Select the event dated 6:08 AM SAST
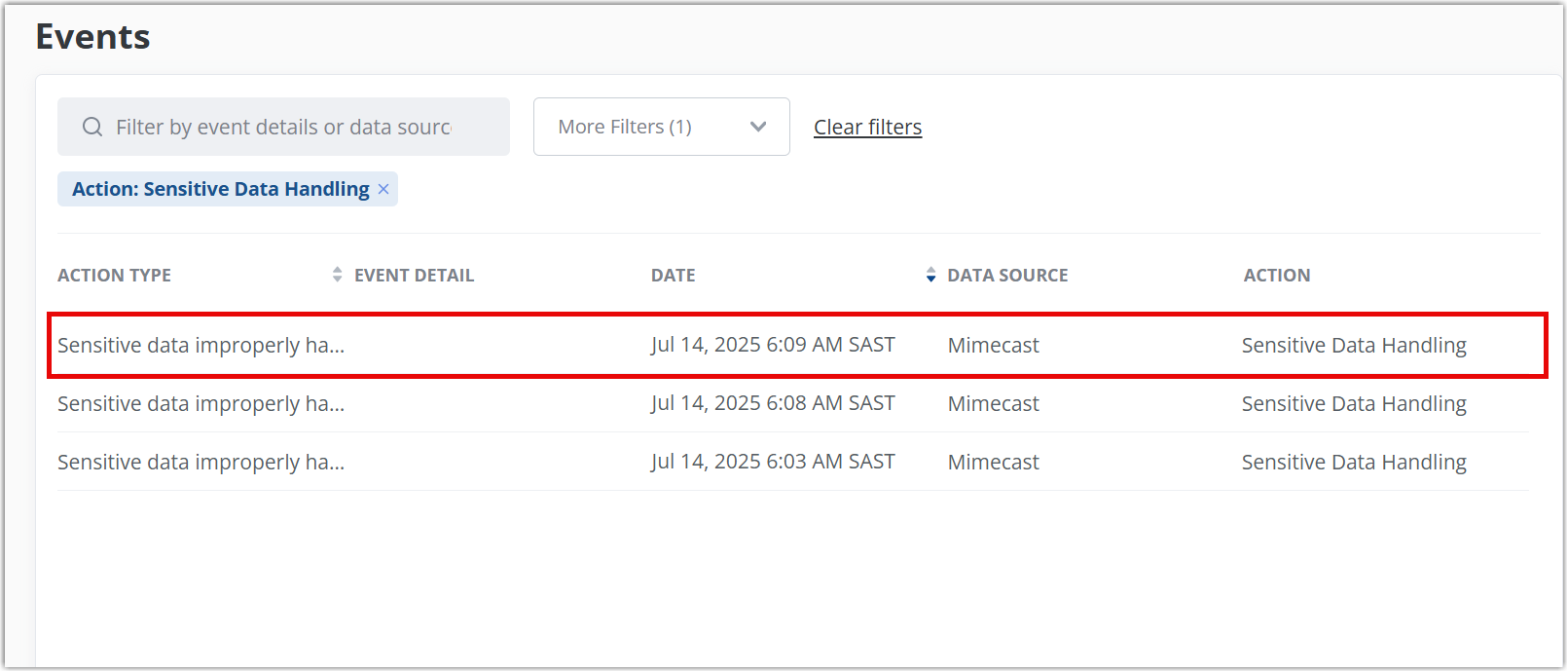1568x672 pixels. click(773, 403)
